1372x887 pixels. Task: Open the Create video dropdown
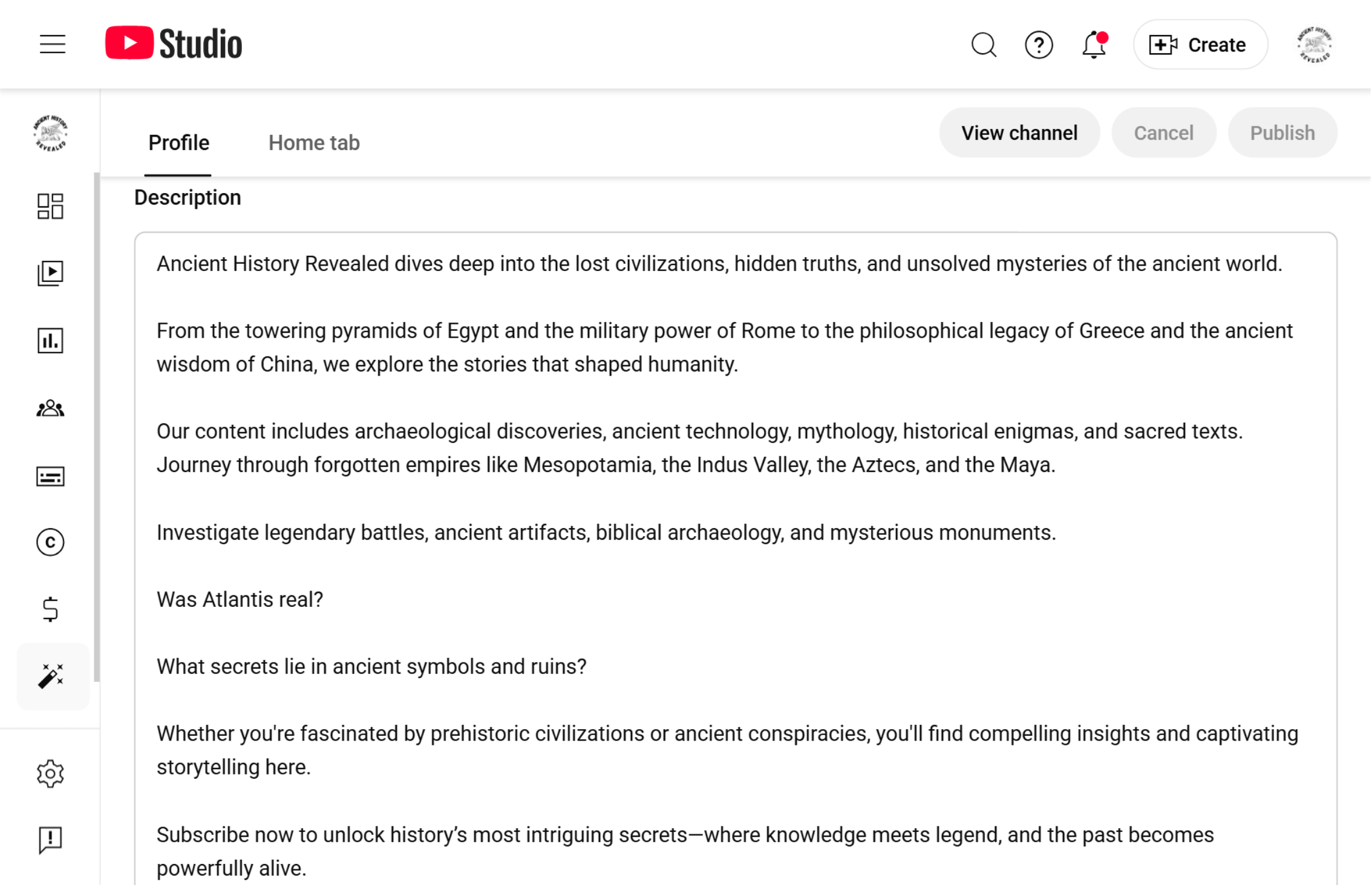pos(1200,45)
